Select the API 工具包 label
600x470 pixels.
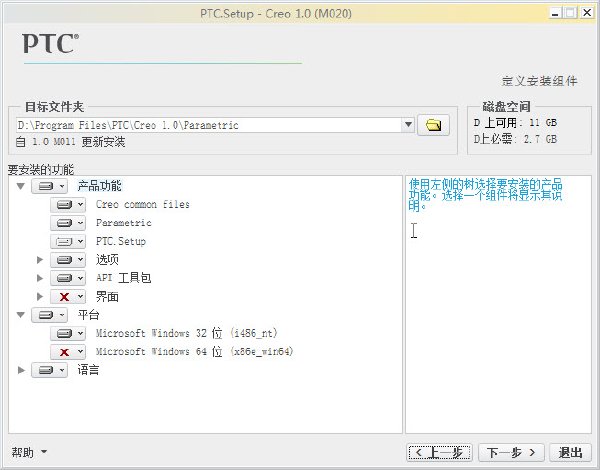tap(124, 278)
